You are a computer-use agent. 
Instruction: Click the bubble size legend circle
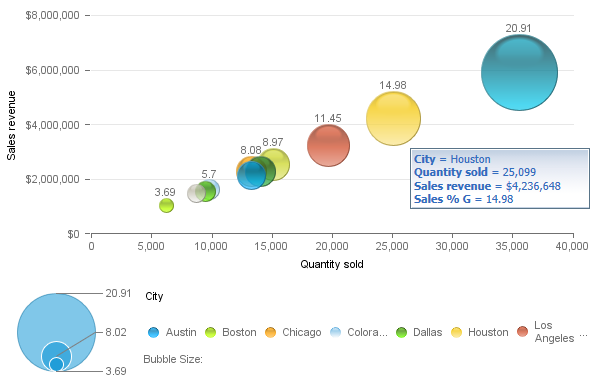[x=57, y=332]
